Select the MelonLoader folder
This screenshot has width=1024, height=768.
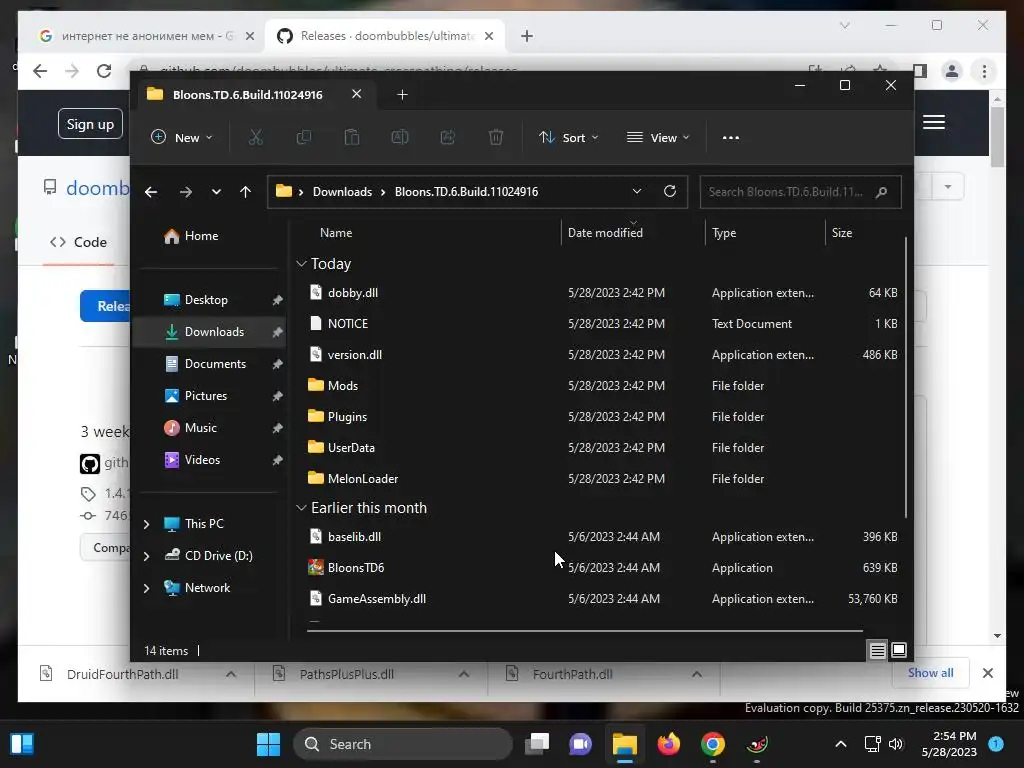pyautogui.click(x=363, y=479)
